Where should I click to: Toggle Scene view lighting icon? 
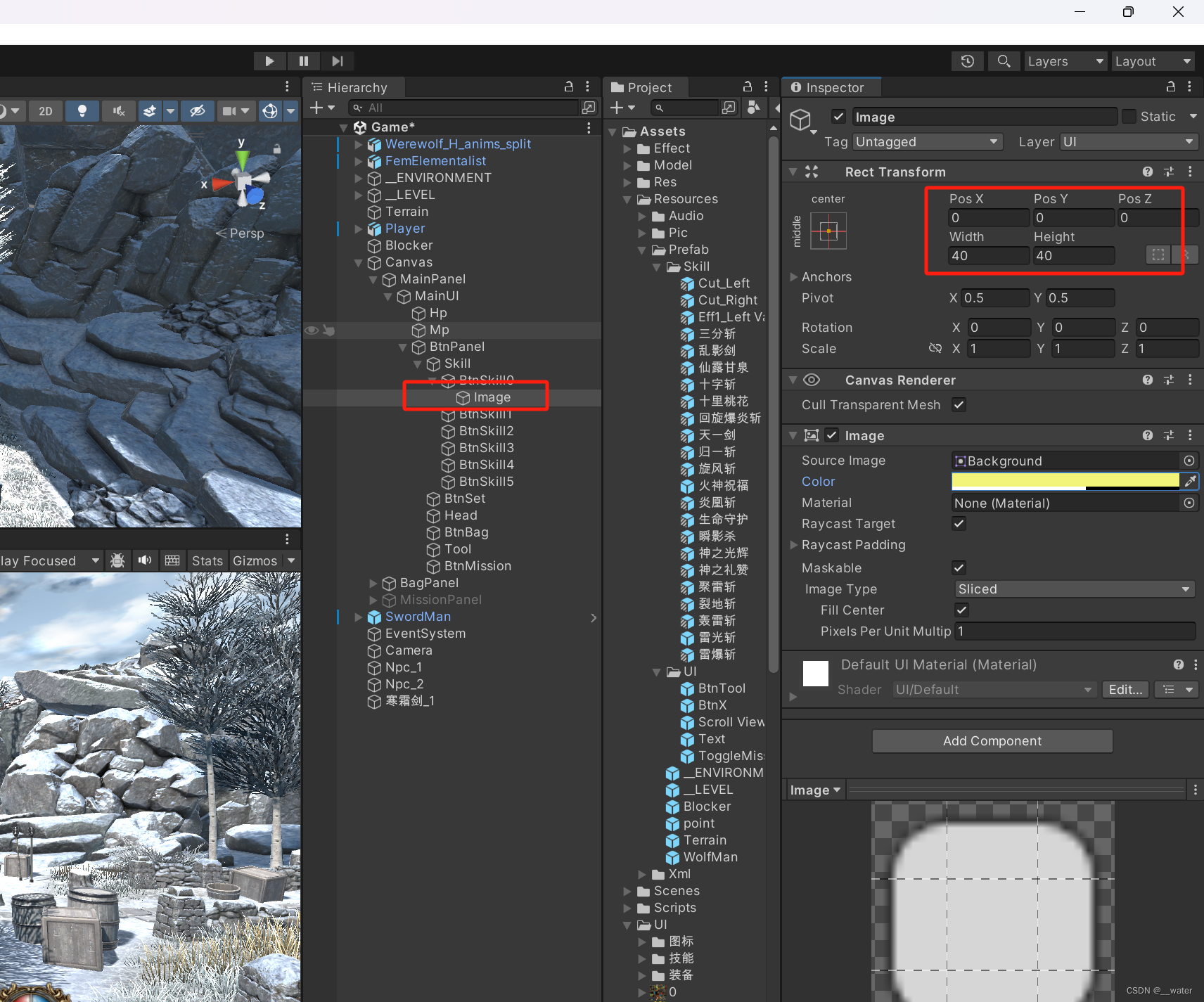(82, 110)
